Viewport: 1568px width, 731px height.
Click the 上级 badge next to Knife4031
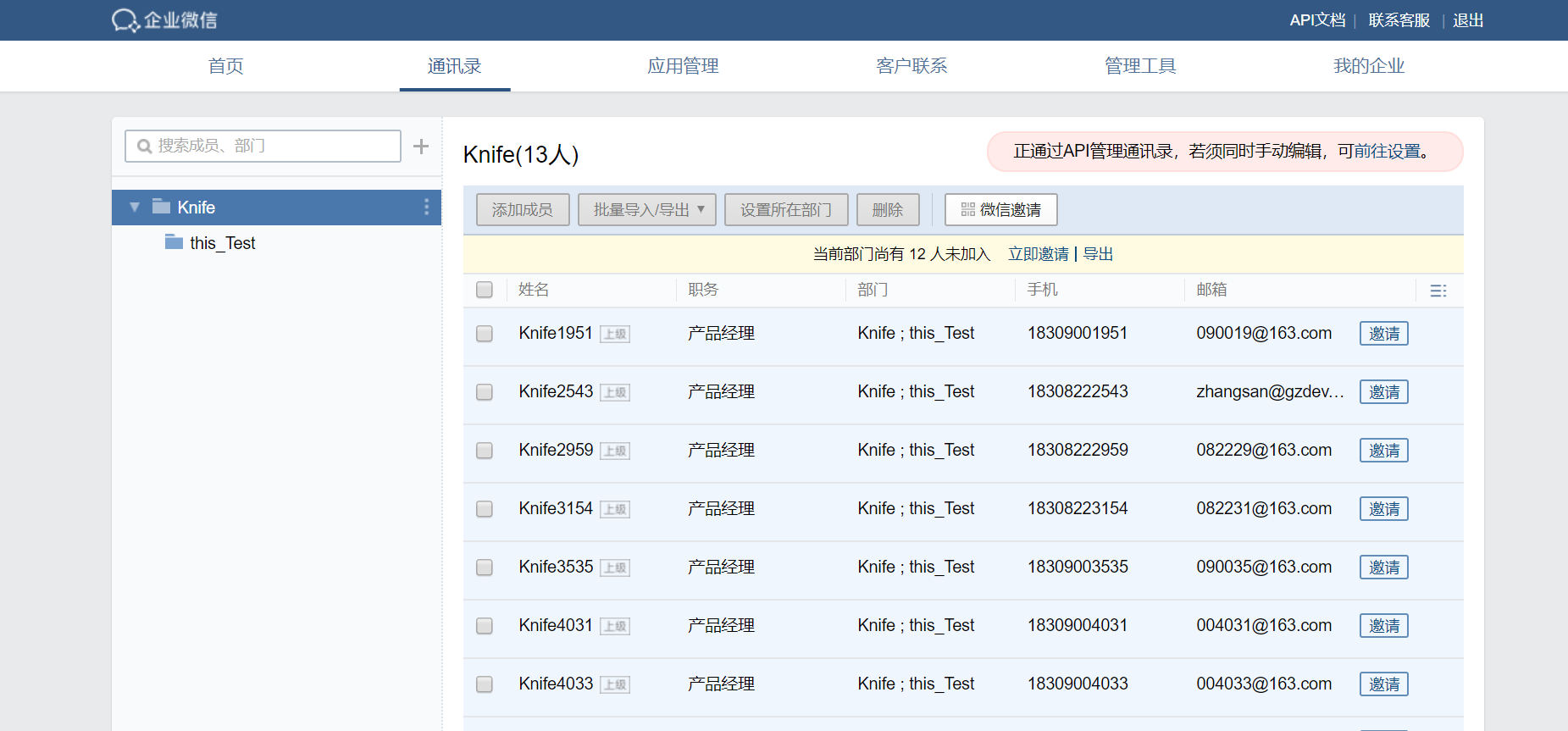(x=615, y=626)
